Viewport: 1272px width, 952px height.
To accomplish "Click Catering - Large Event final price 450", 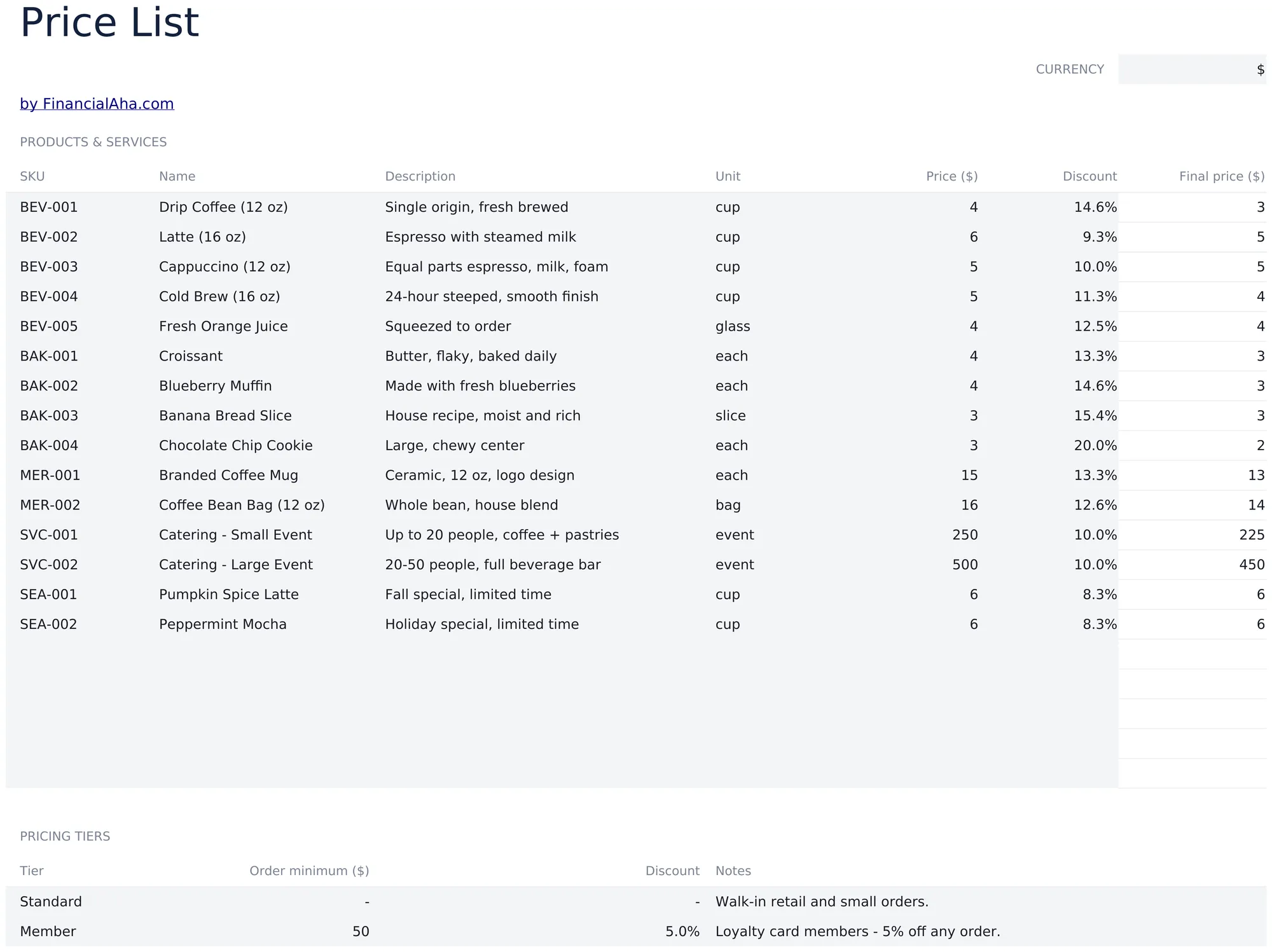I will tap(1252, 565).
